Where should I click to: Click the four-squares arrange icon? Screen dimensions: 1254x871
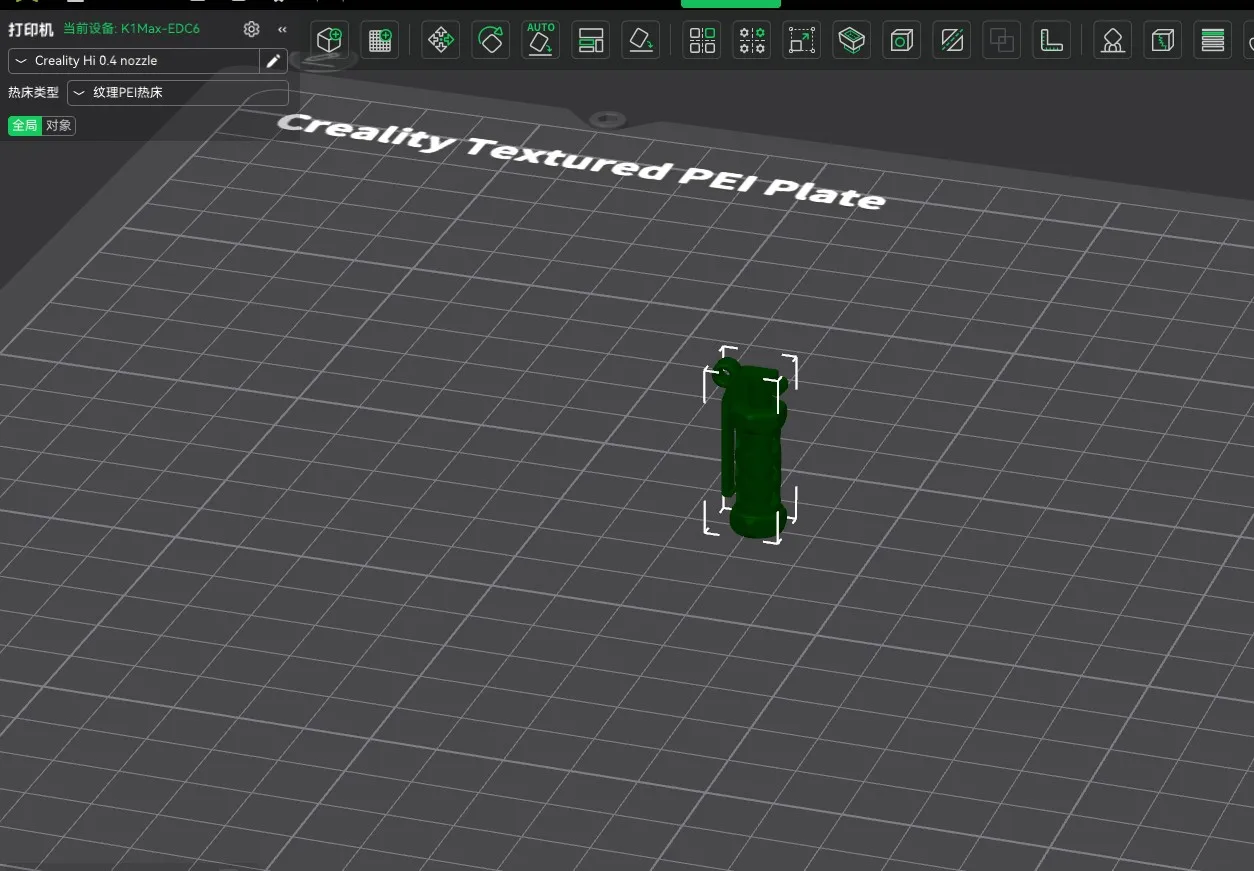[702, 40]
